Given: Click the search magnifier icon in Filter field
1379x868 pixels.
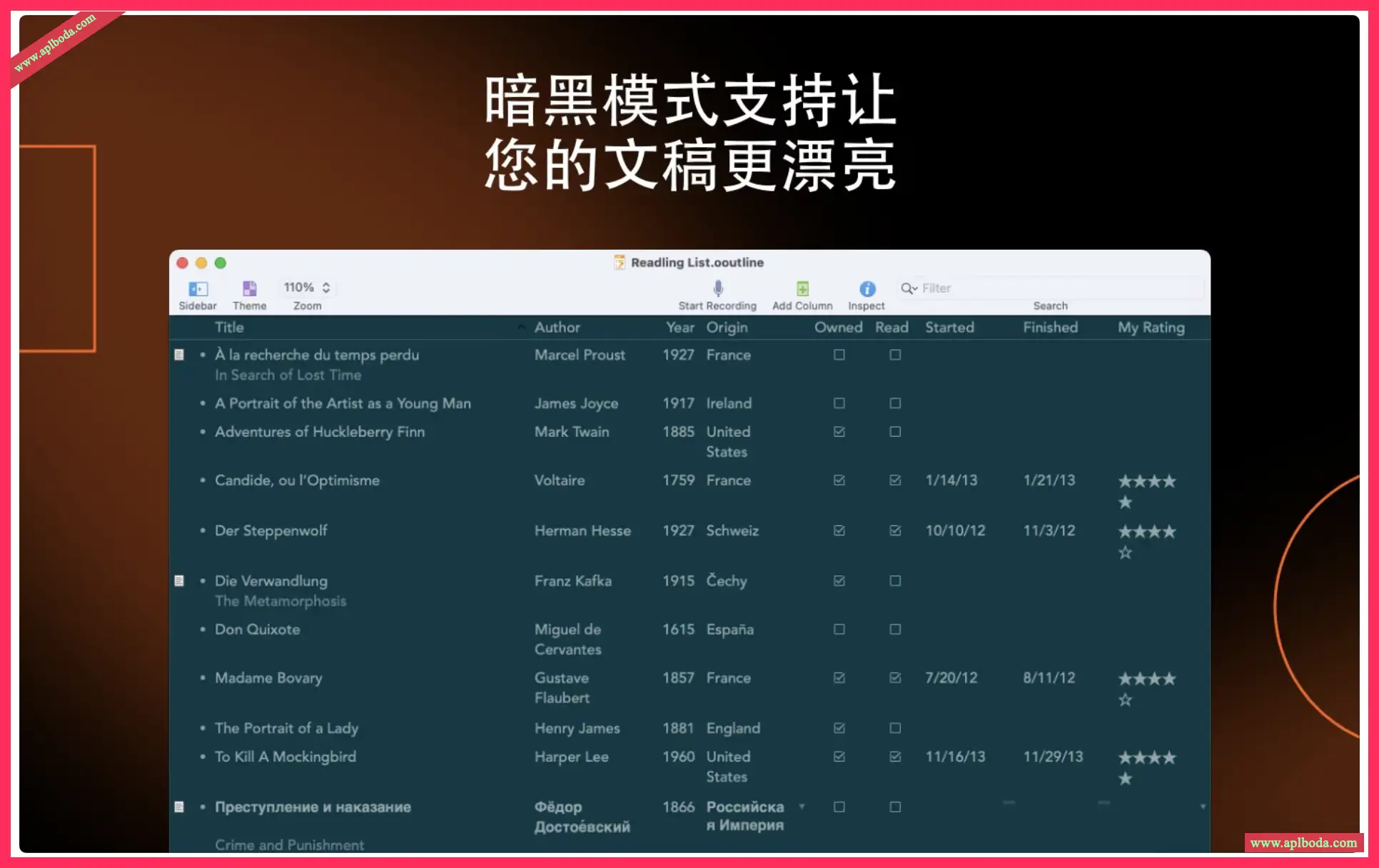Looking at the screenshot, I should [x=908, y=288].
